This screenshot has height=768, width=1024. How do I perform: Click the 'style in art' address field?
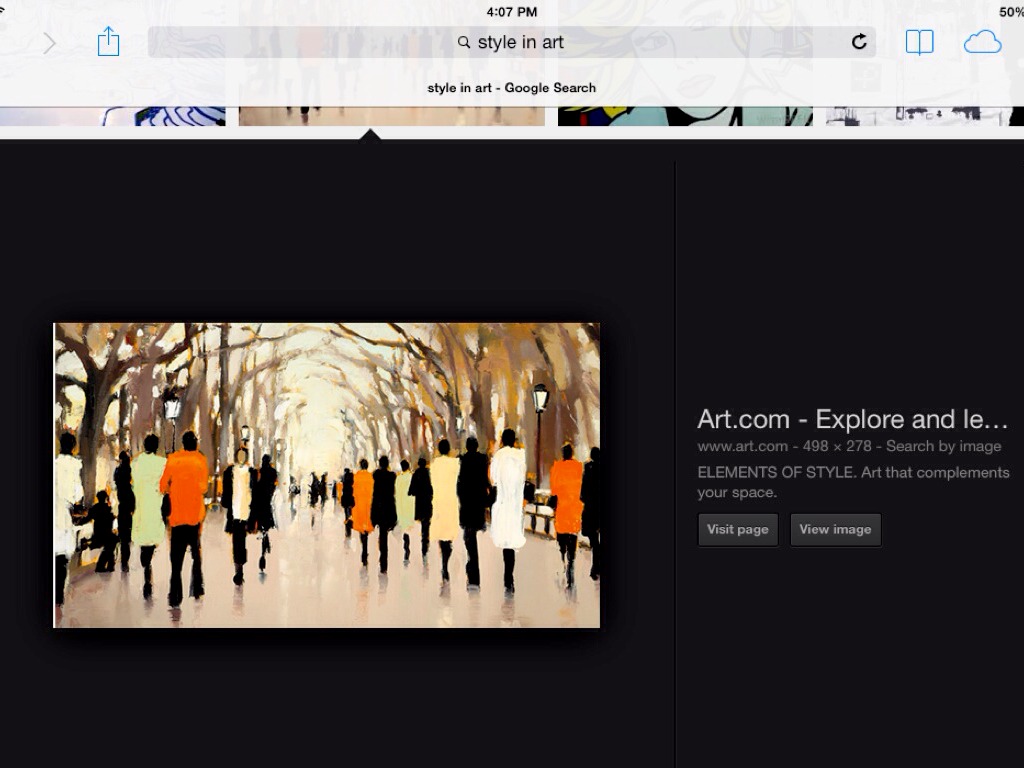[x=521, y=42]
